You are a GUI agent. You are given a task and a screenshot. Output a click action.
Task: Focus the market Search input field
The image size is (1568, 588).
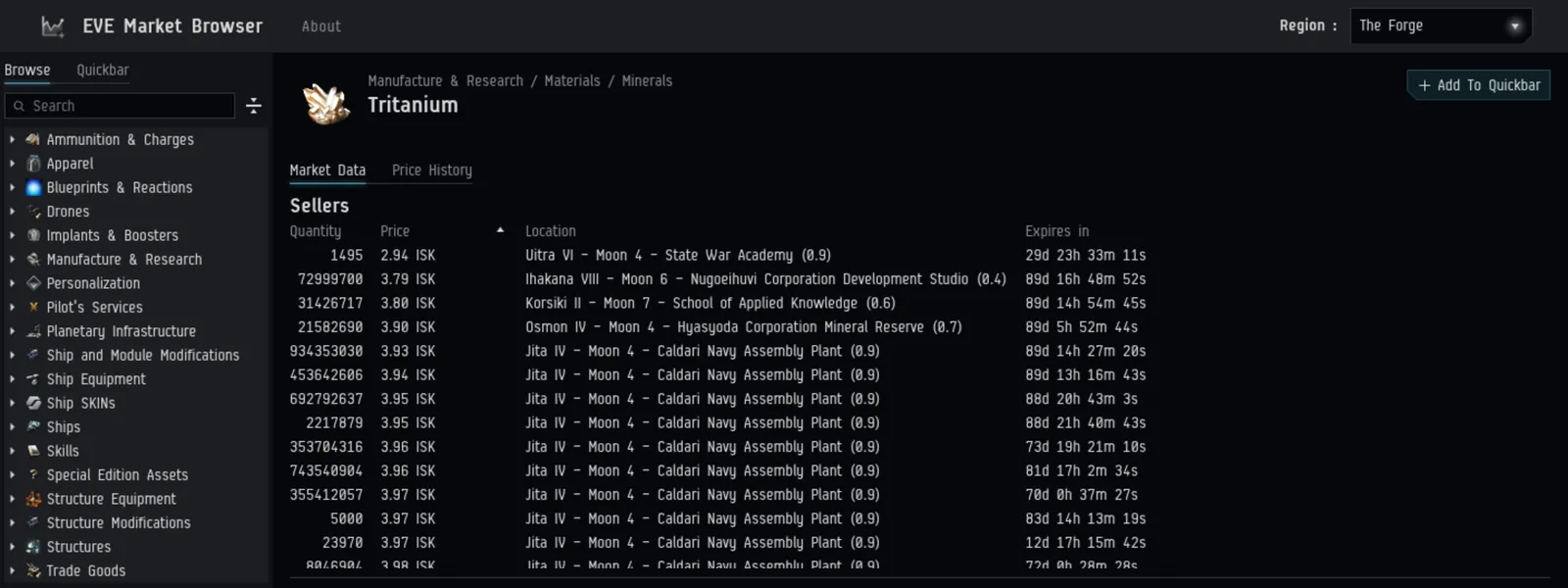pos(120,106)
